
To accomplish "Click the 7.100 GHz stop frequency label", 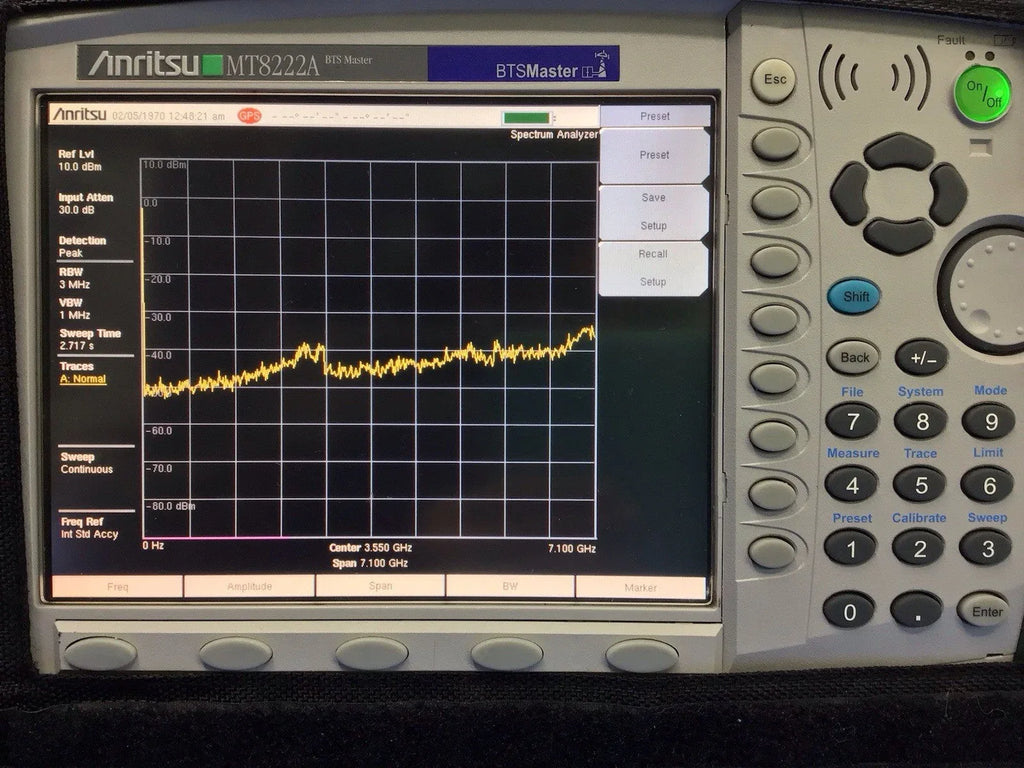I will (x=571, y=549).
